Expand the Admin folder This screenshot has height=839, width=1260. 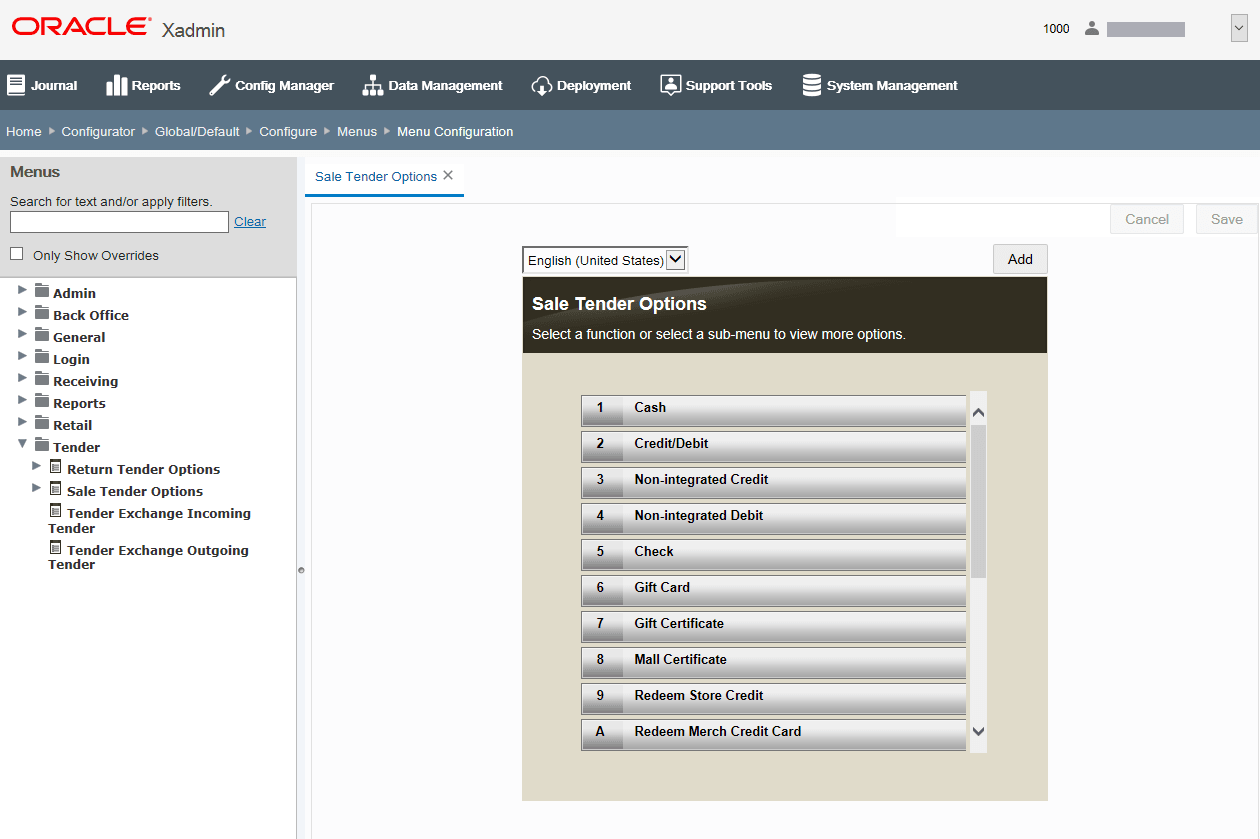point(22,292)
